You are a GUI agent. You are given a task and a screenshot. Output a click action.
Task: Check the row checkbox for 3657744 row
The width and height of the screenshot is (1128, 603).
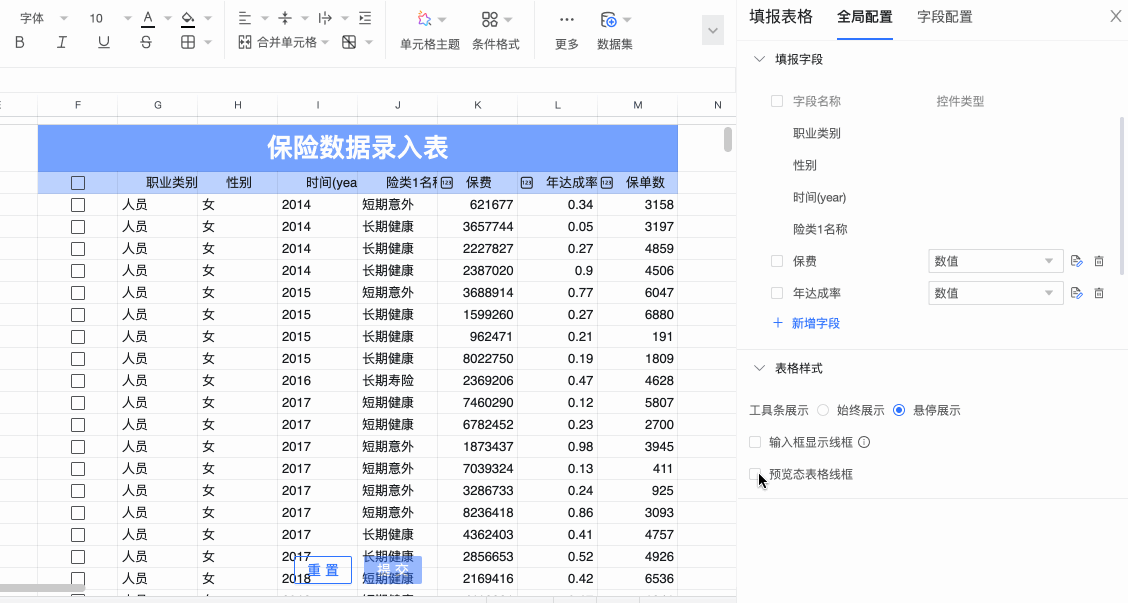click(78, 227)
